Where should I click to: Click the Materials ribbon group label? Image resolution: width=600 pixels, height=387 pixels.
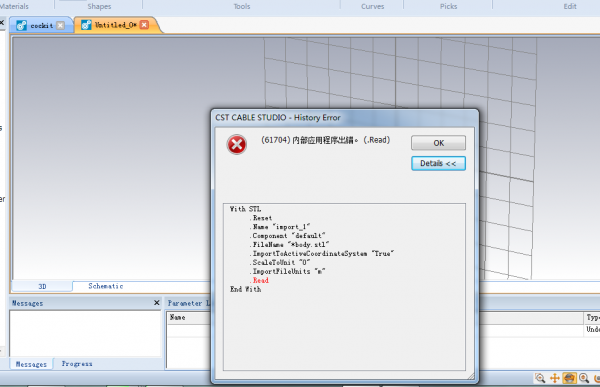pyautogui.click(x=14, y=6)
